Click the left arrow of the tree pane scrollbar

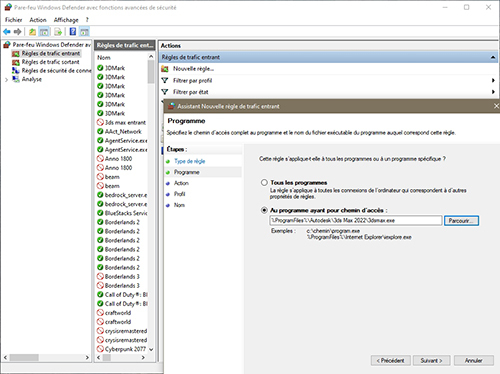coord(5,357)
